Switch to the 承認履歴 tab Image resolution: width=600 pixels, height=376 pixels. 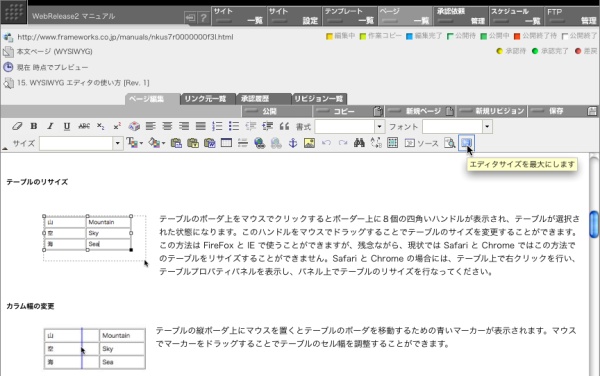point(264,99)
